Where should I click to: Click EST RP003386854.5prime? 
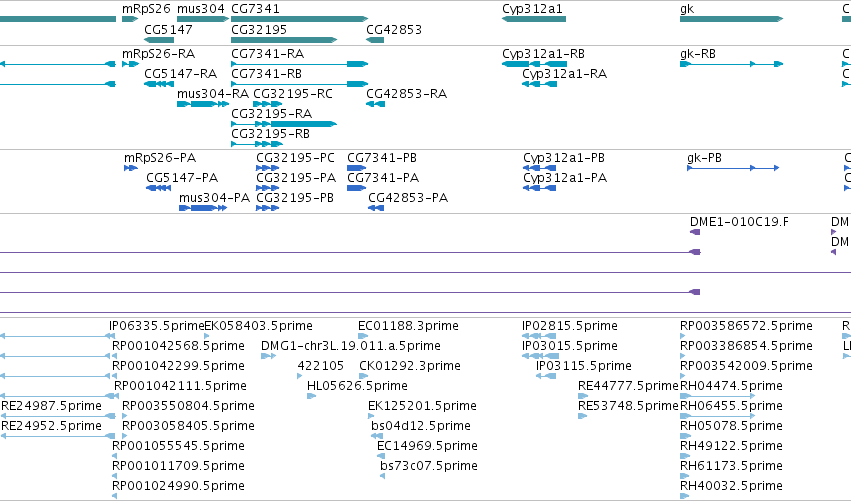(683, 357)
